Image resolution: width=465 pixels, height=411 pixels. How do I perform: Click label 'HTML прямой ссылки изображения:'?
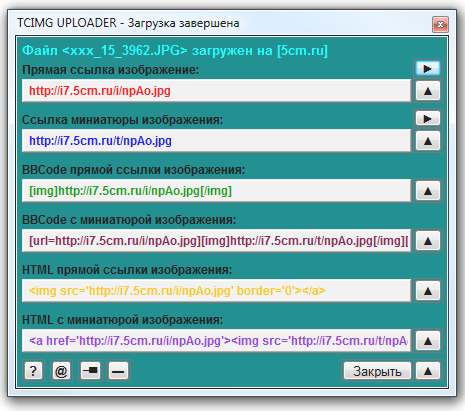tap(127, 270)
